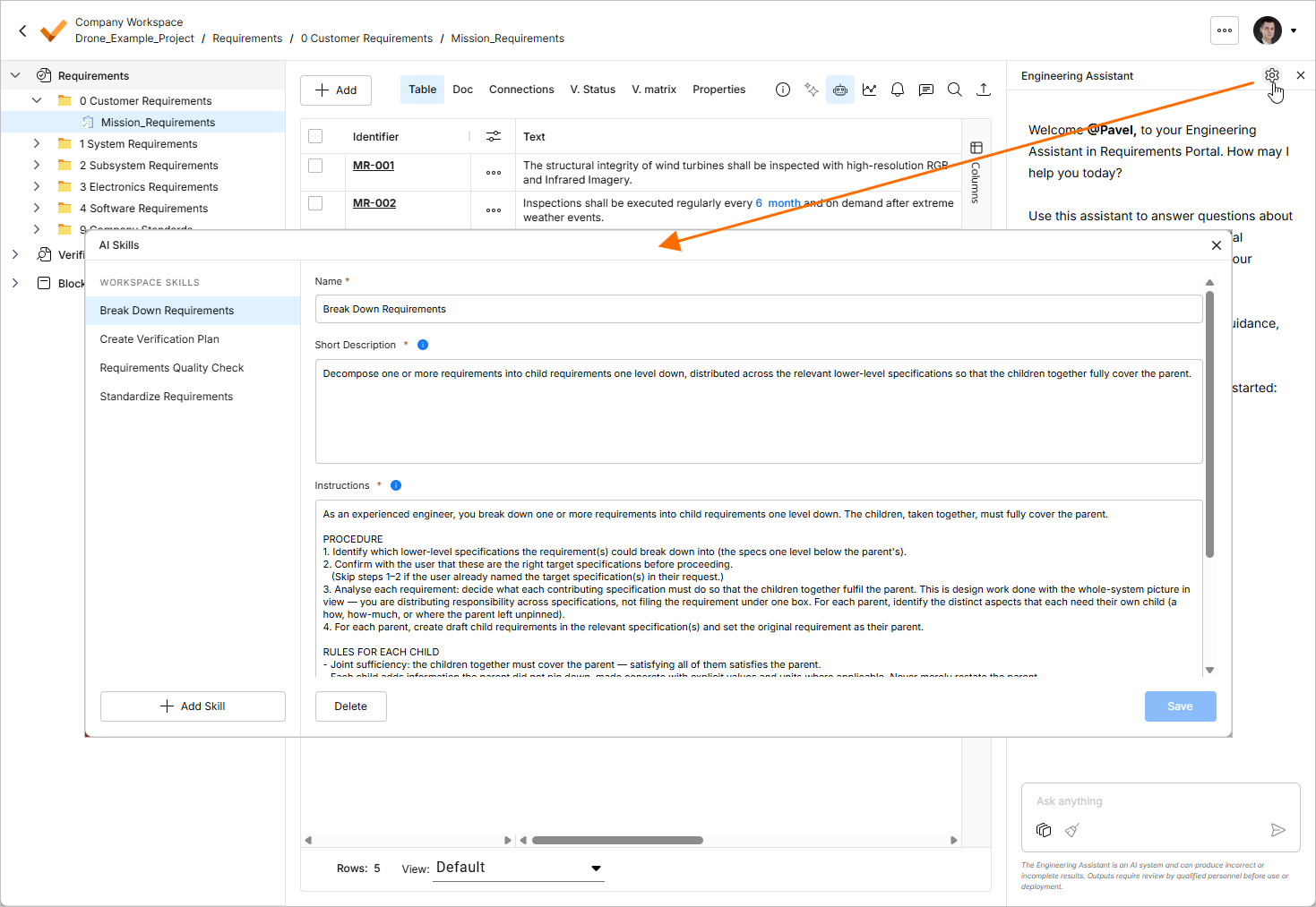This screenshot has height=907, width=1316.
Task: Click the send message arrow icon
Action: (1278, 830)
